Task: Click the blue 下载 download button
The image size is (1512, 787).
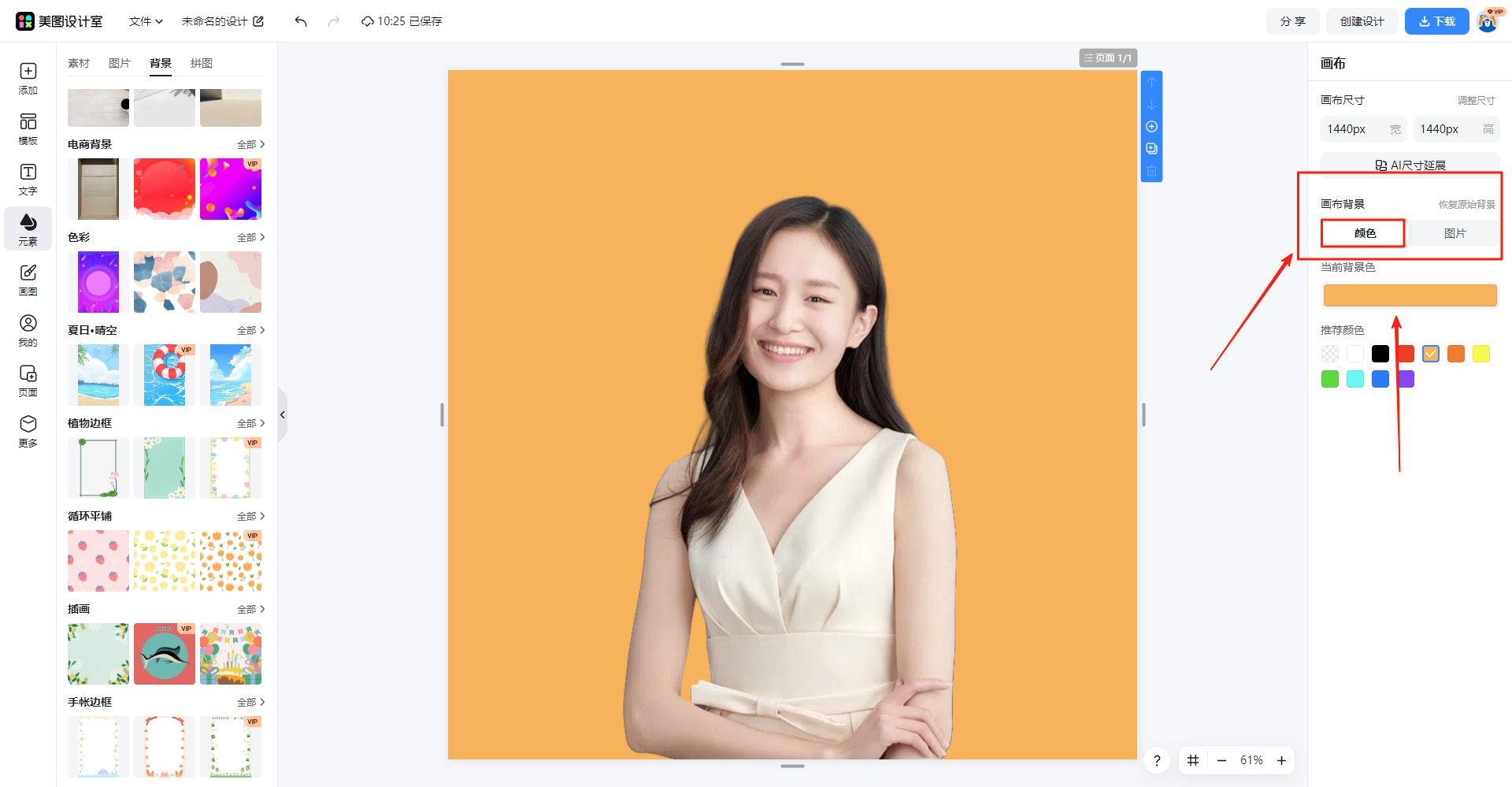Action: point(1437,21)
